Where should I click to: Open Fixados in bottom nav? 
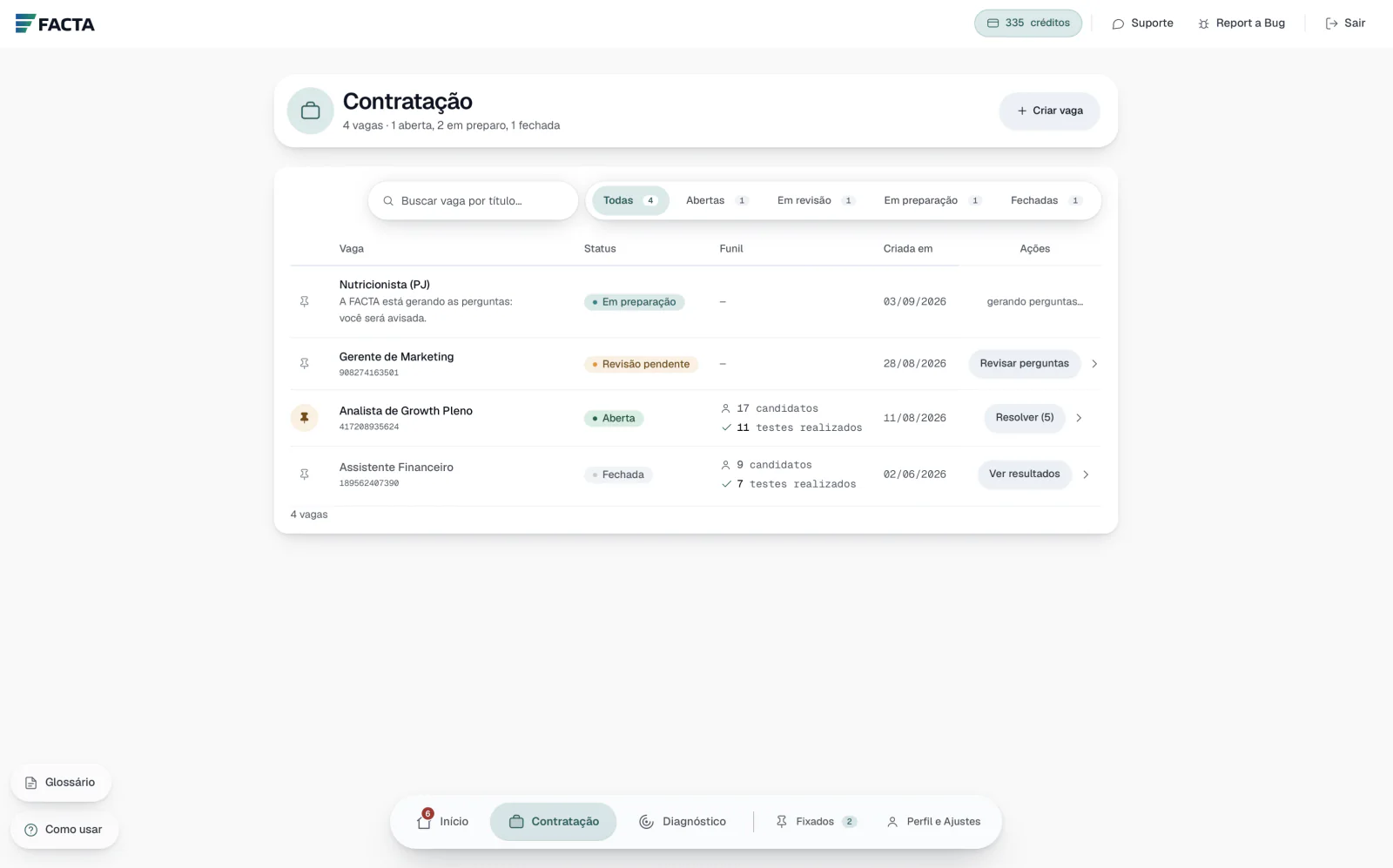click(816, 822)
